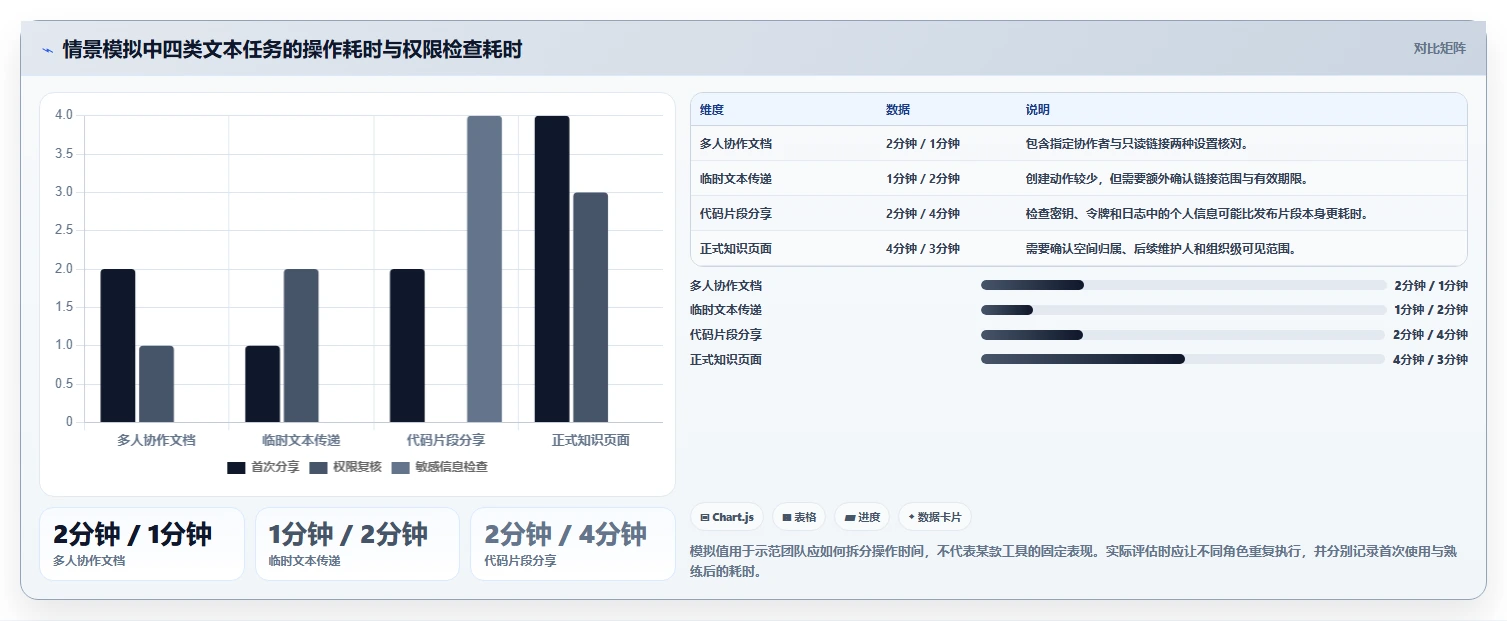This screenshot has height=621, width=1507.
Task: Select the Chart.js tag chip
Action: 727,517
